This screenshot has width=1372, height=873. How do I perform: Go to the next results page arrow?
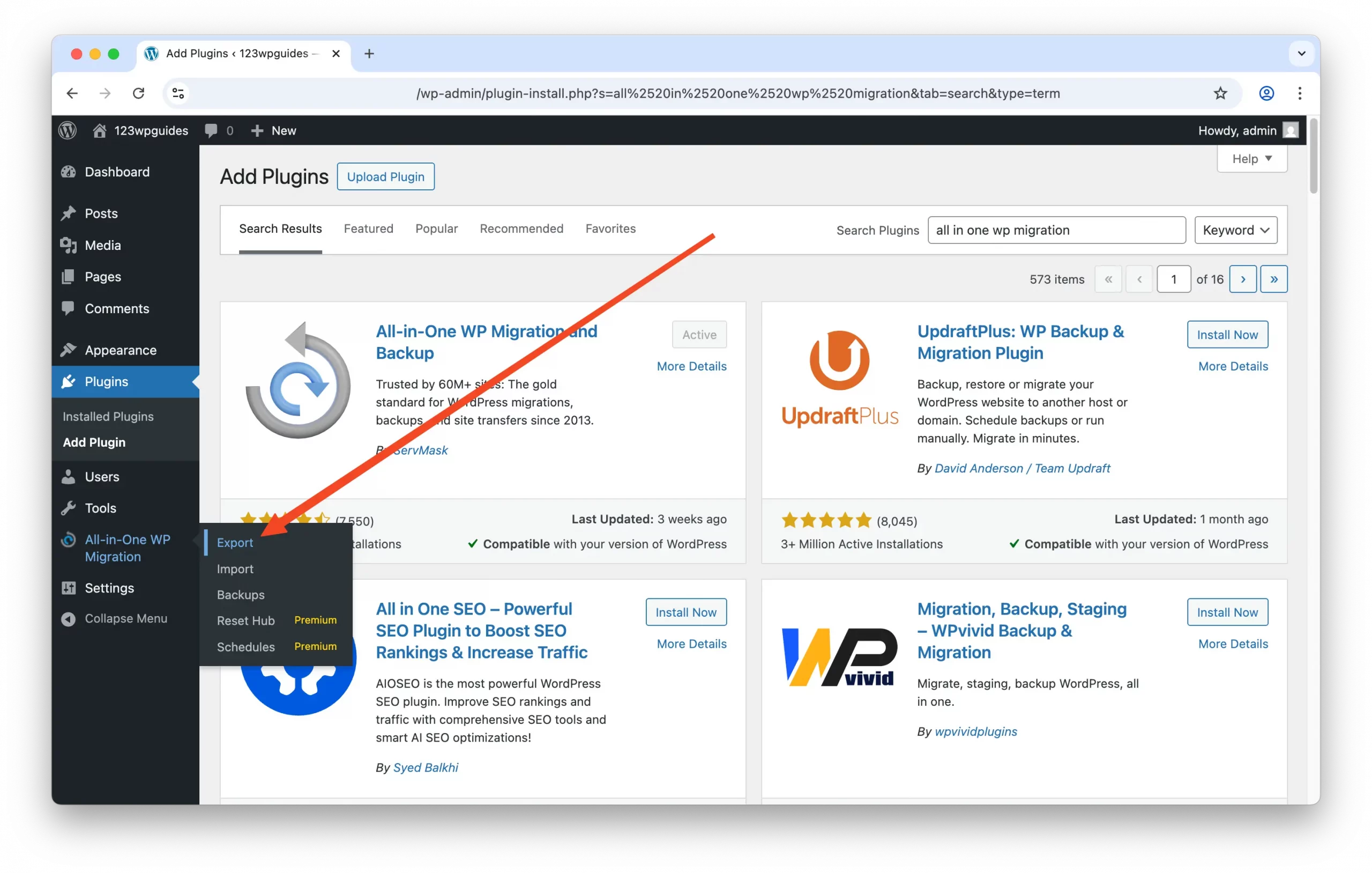[1243, 279]
